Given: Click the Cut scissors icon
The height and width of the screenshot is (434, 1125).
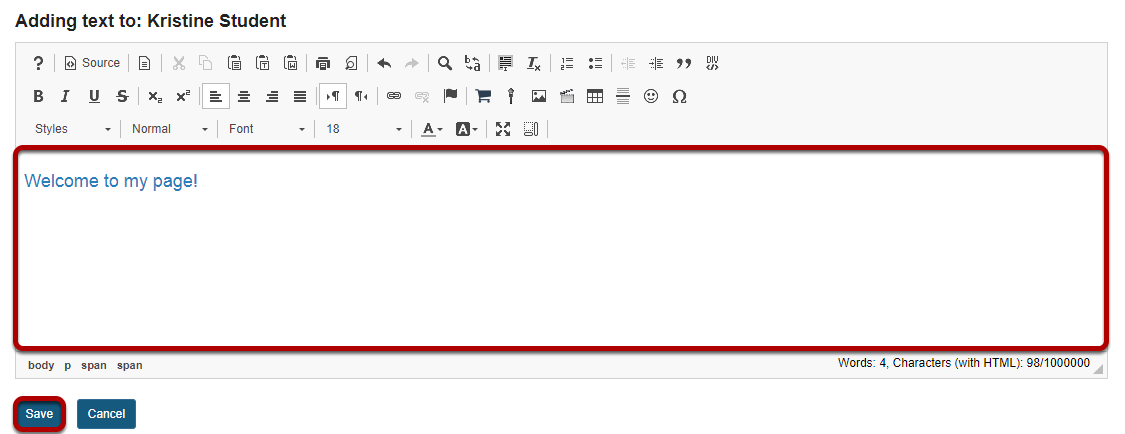Looking at the screenshot, I should click(179, 63).
